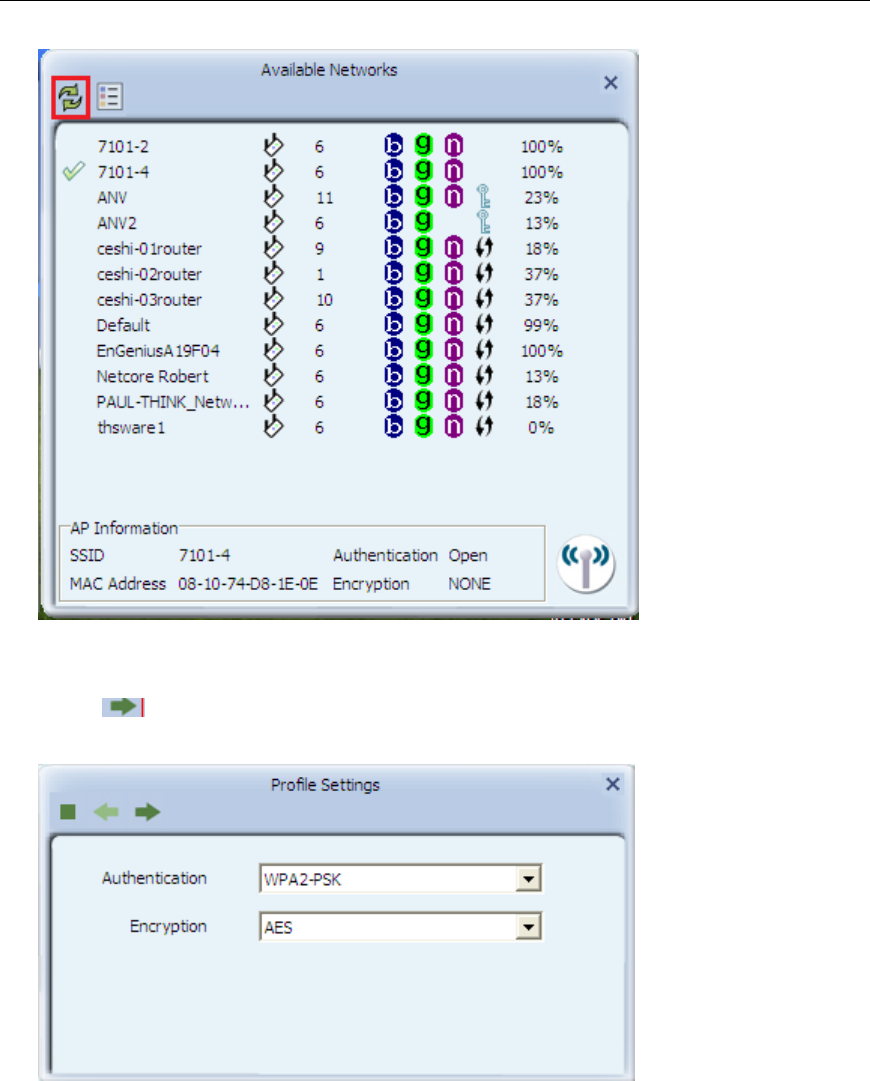Click the signal icon on ceshi-02router row
870x1081 pixels.
[273, 274]
